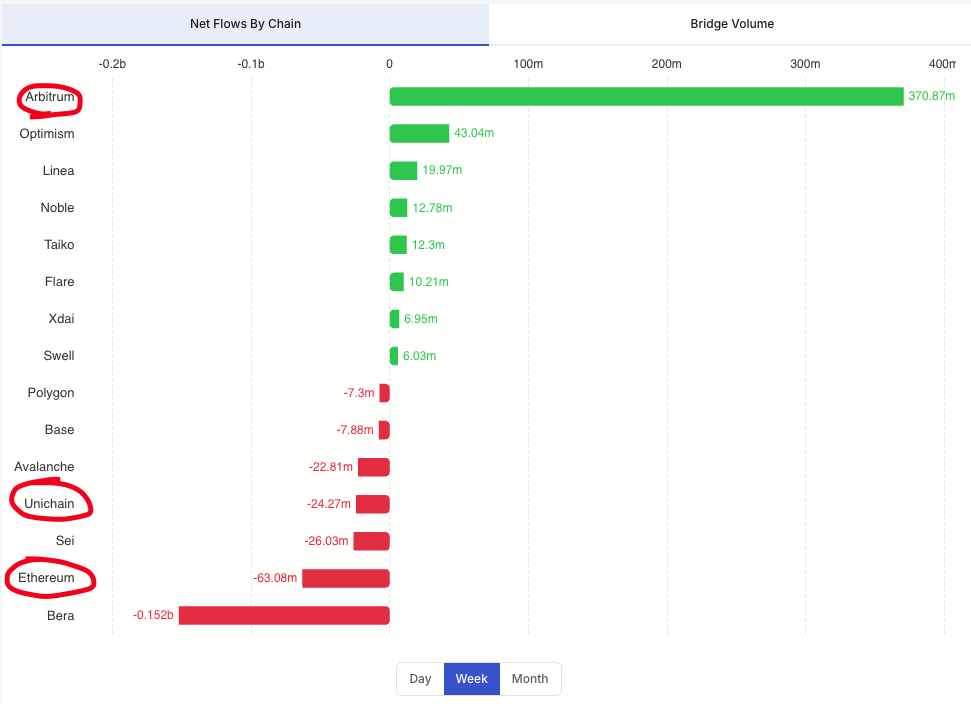Image resolution: width=971 pixels, height=704 pixels.
Task: Open the Bridge Volume tab
Action: click(x=732, y=24)
